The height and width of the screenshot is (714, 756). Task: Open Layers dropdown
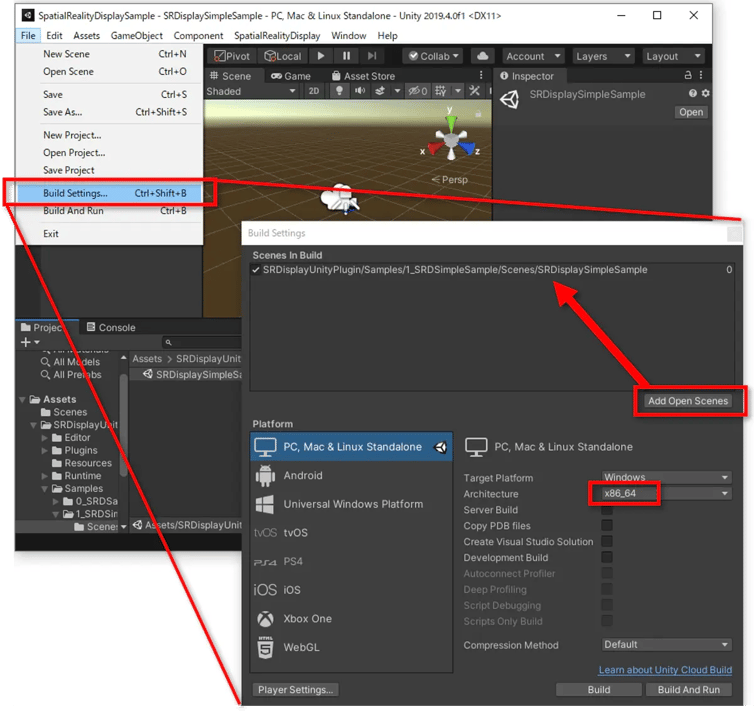603,56
